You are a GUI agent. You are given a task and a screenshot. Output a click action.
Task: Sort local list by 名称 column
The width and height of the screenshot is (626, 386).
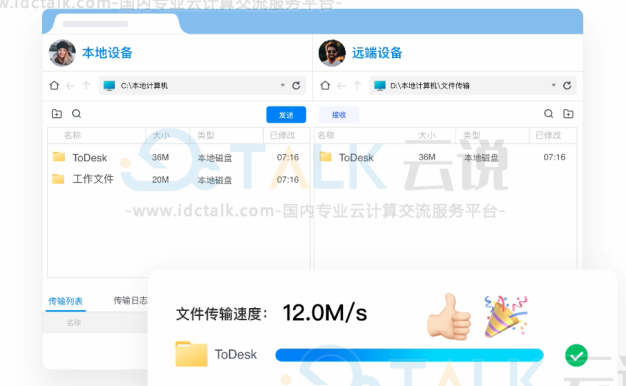click(72, 135)
